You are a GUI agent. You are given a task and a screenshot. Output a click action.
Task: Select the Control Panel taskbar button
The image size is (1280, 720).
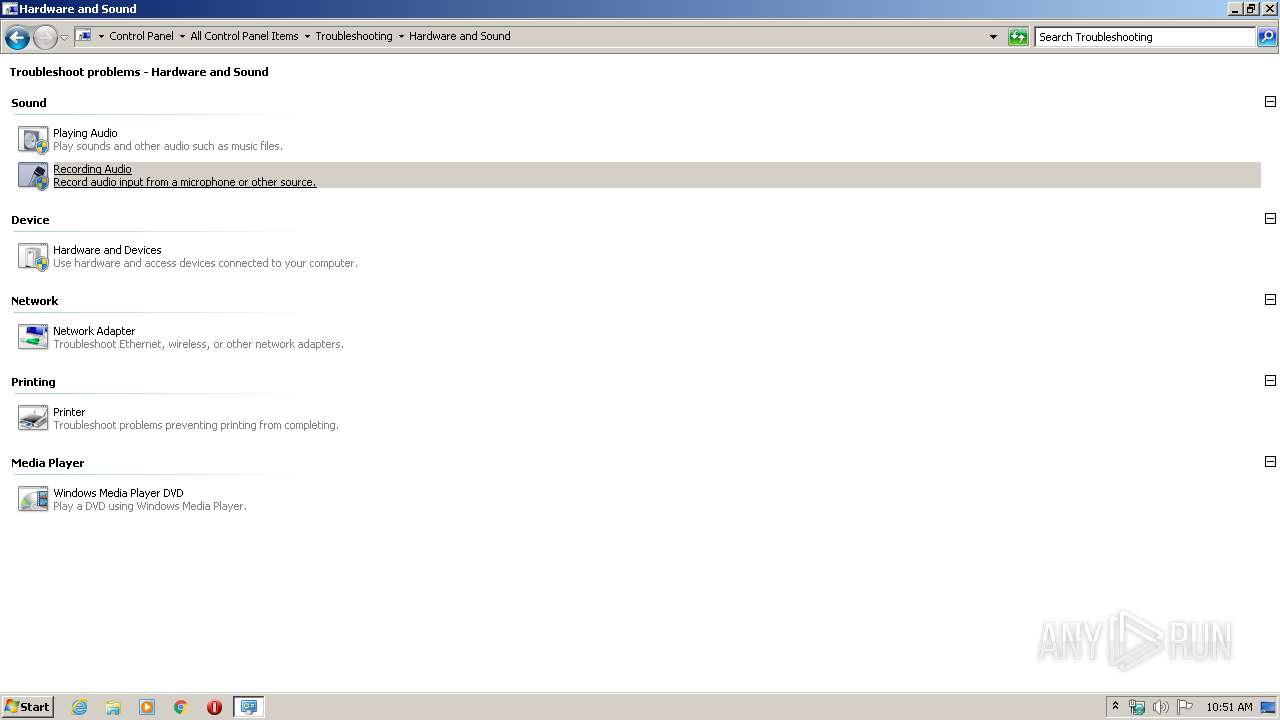[248, 707]
